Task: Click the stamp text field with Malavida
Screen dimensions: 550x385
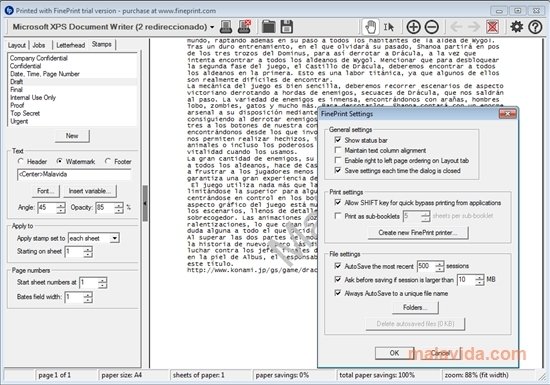Action: tap(74, 174)
